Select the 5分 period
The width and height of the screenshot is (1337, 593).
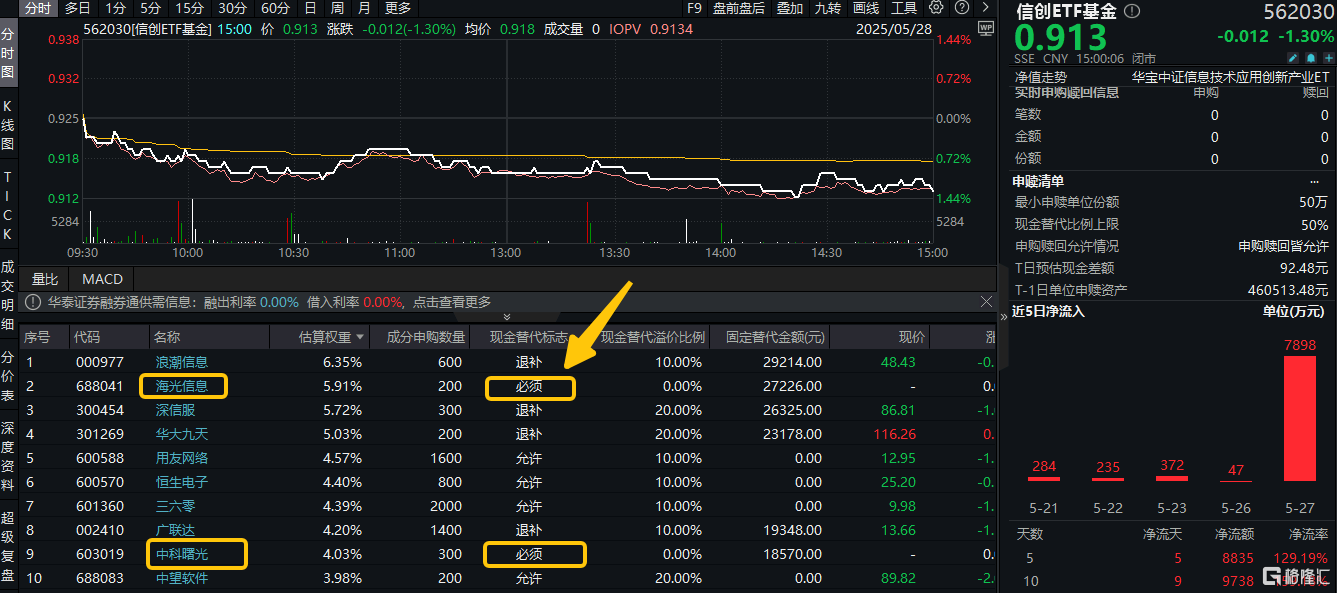click(x=150, y=8)
